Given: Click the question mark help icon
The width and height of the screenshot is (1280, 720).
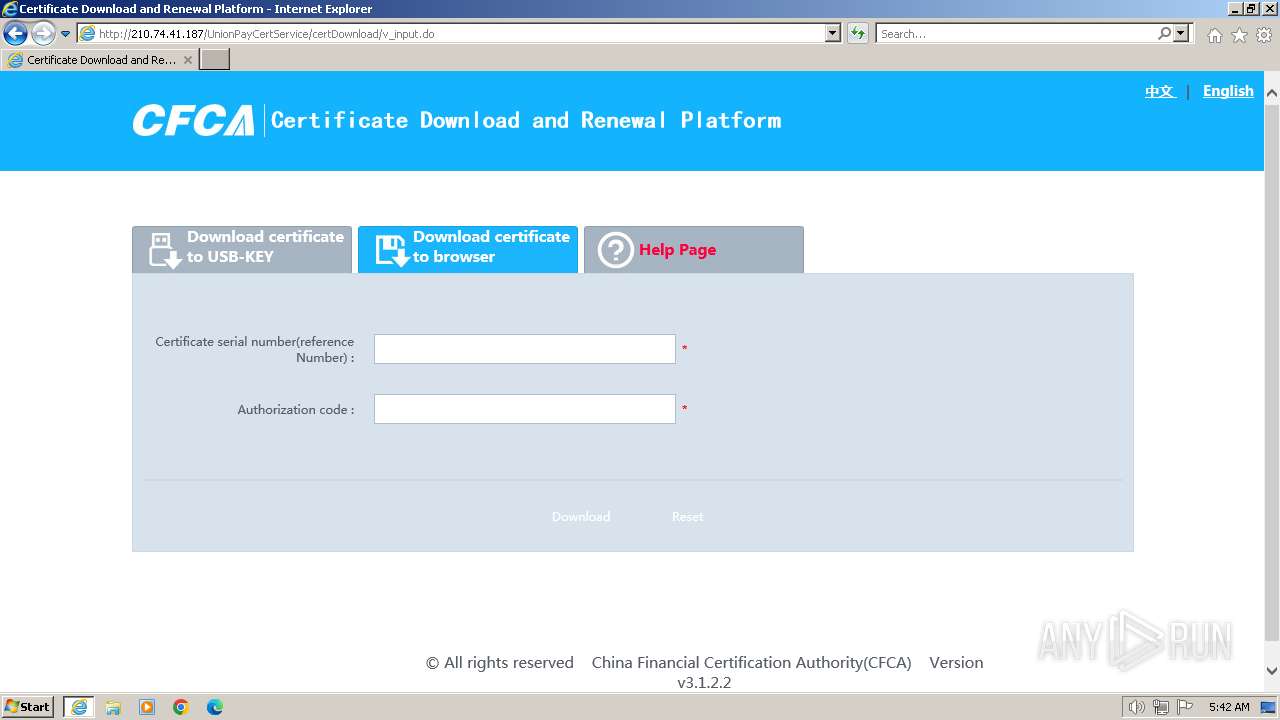Looking at the screenshot, I should [616, 250].
